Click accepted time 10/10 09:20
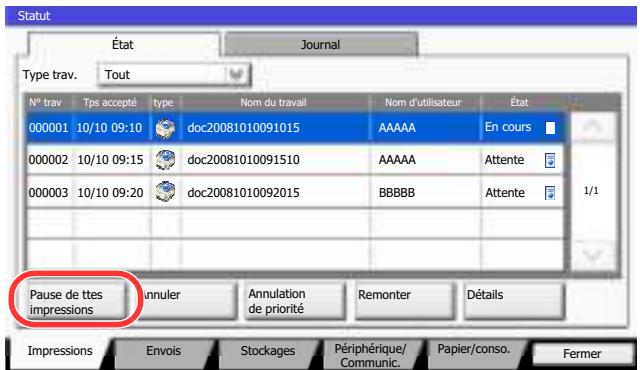This screenshot has height=370, width=640. (110, 193)
